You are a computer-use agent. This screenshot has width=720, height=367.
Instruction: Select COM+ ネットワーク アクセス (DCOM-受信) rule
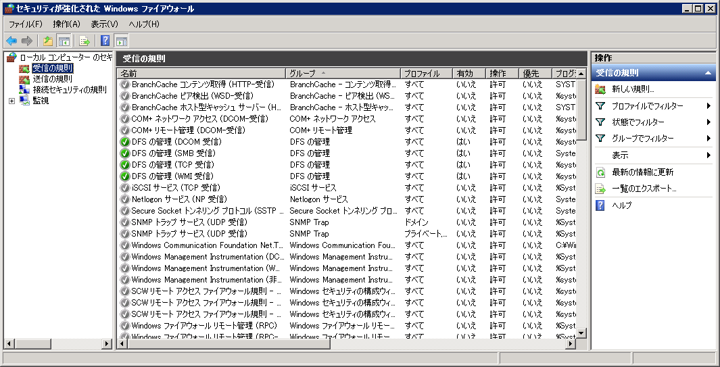[x=347, y=119]
